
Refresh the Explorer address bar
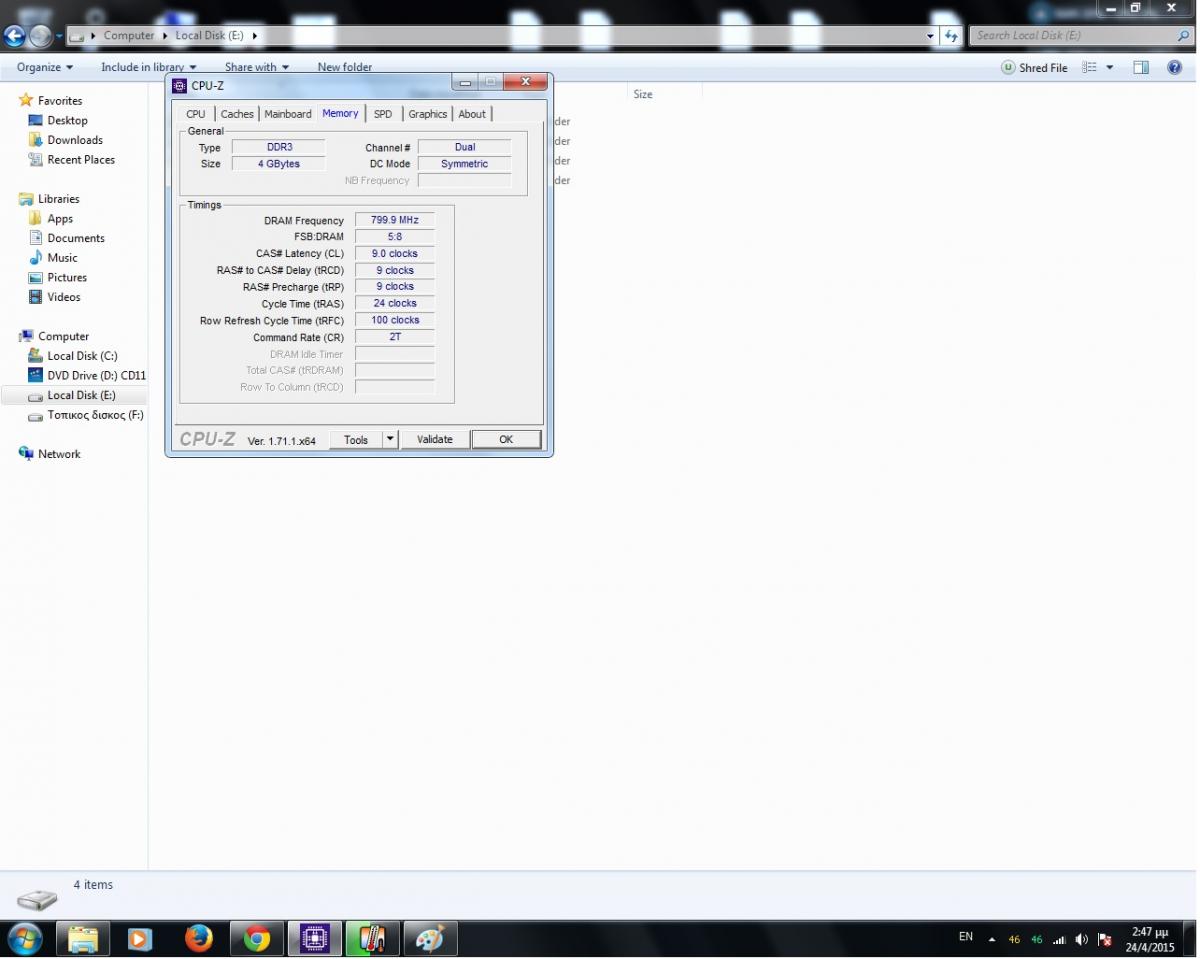[x=951, y=36]
